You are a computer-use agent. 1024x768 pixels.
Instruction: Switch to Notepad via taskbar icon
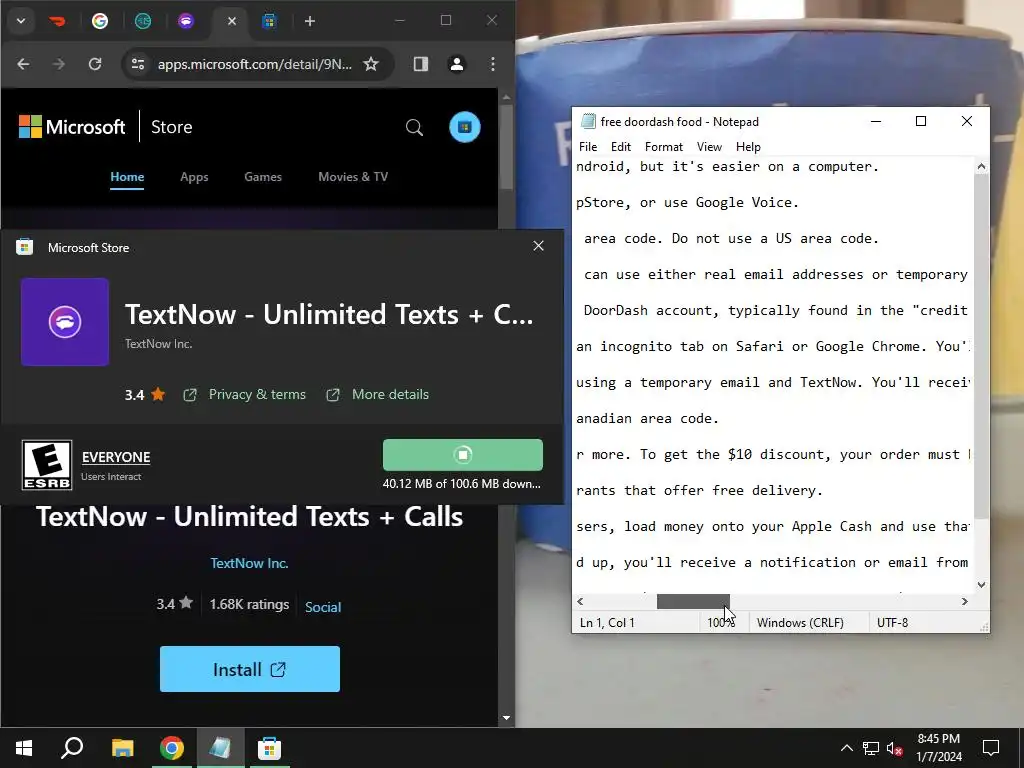pyautogui.click(x=220, y=748)
